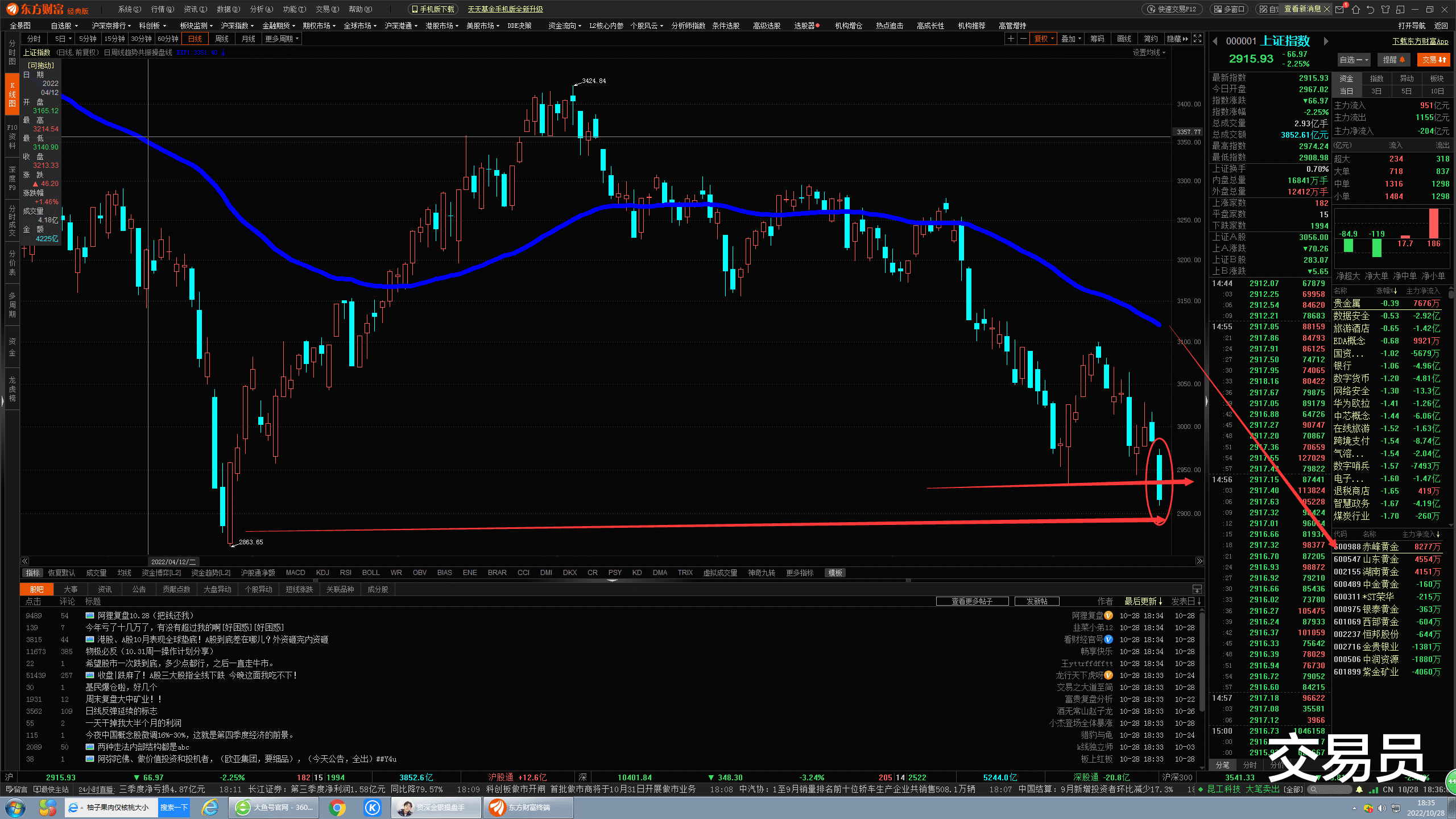The width and height of the screenshot is (1456, 819).
Task: Zoom in the K-line chart with plus icon
Action: 1011,39
